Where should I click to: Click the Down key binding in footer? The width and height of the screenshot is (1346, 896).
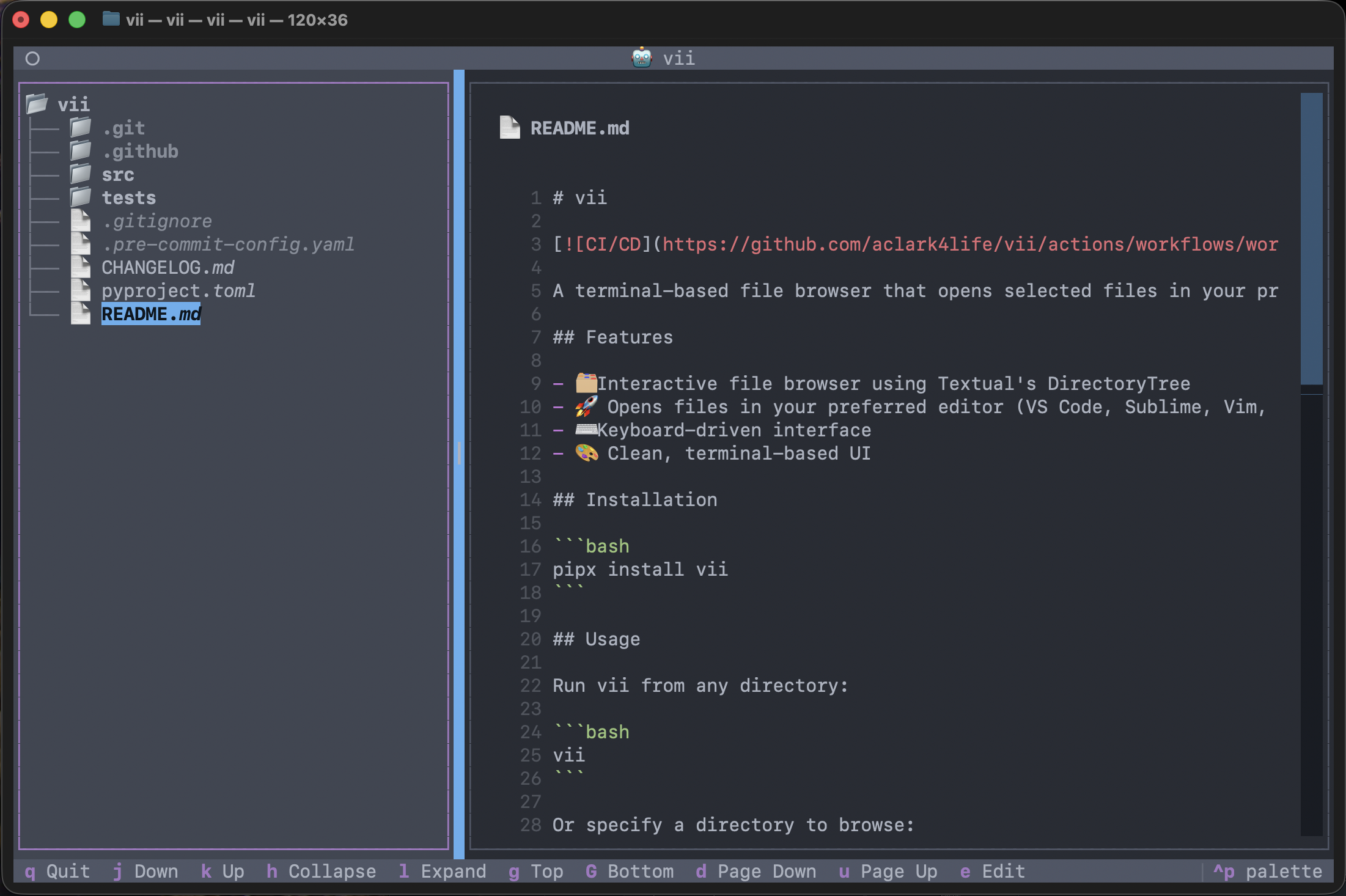[145, 871]
